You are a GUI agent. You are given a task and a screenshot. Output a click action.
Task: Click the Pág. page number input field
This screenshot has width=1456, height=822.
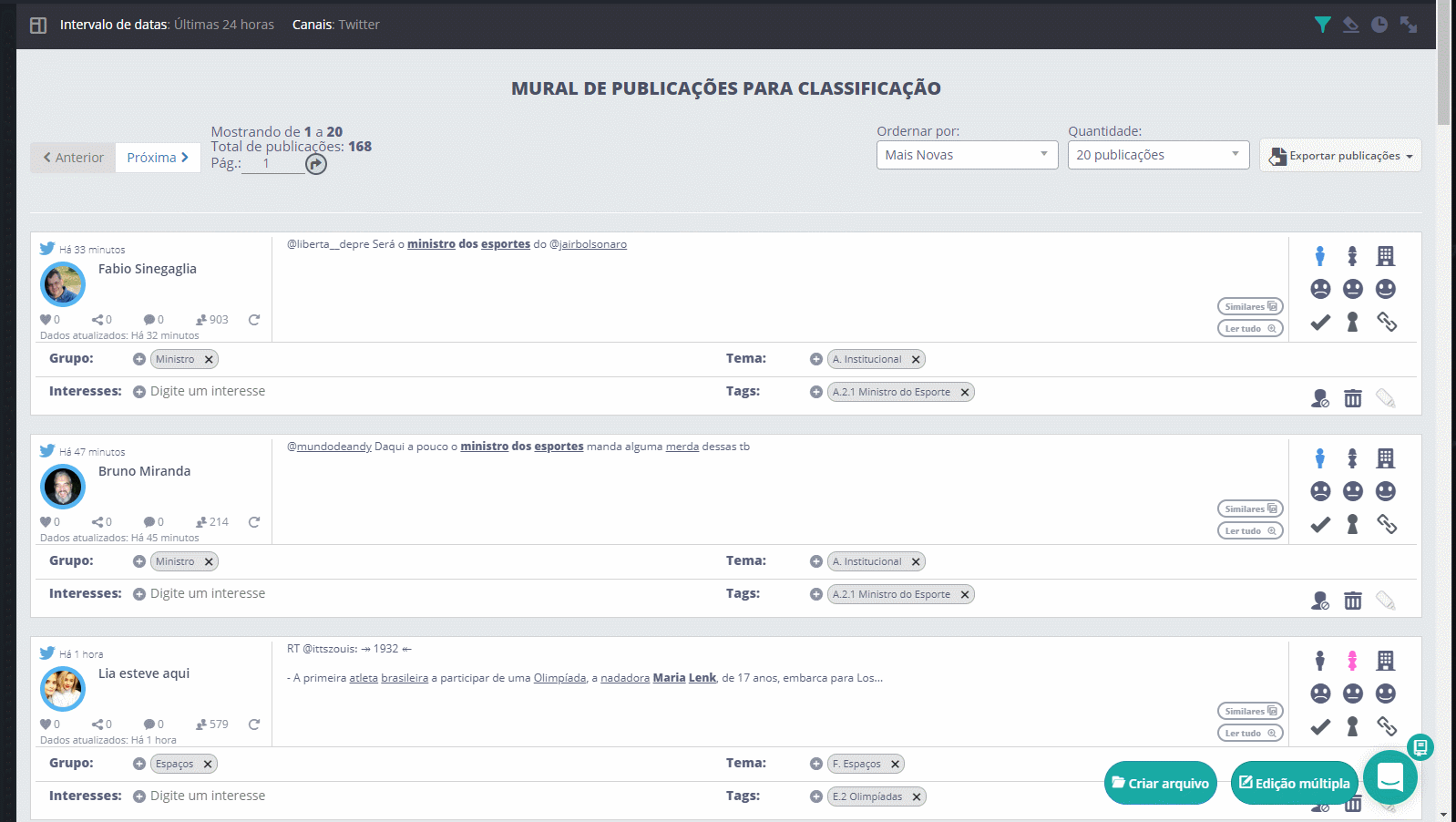[272, 164]
